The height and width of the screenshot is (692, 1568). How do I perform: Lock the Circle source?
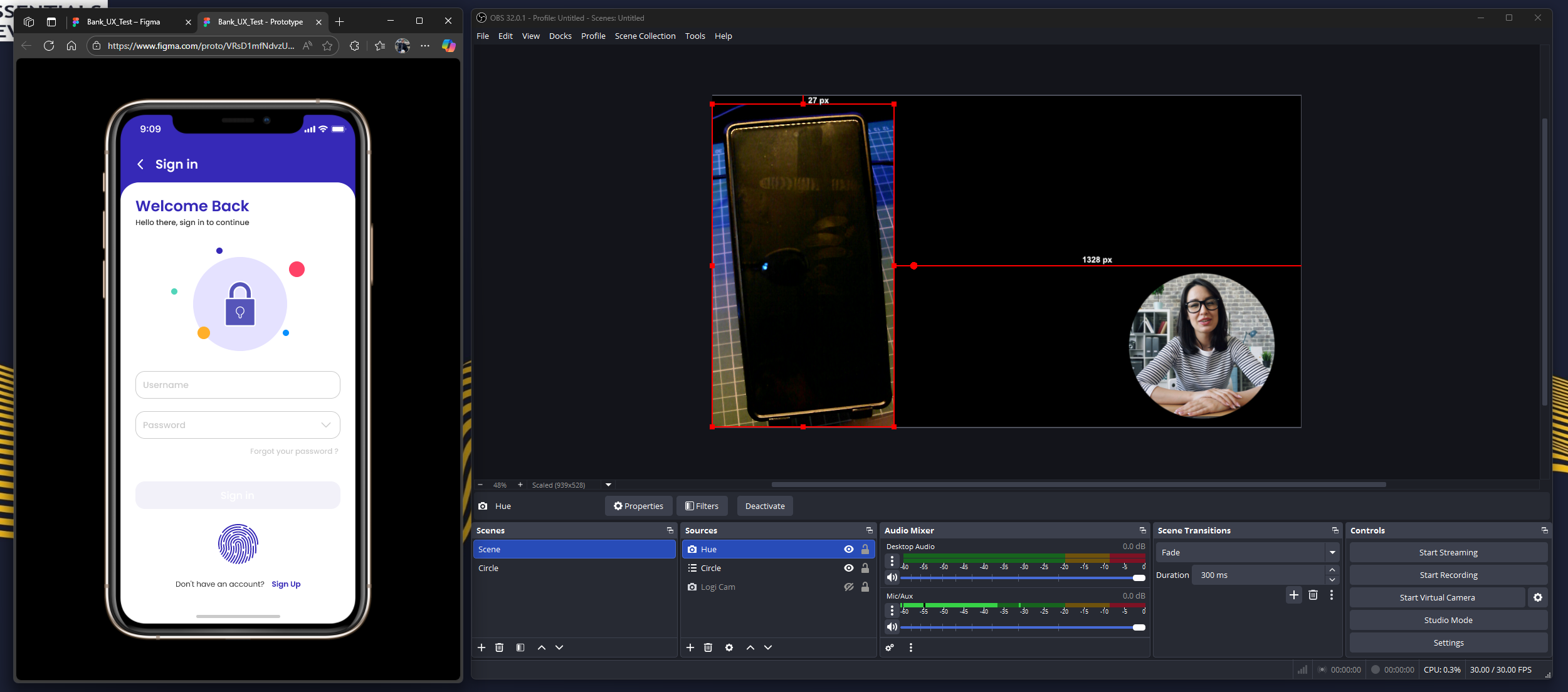pyautogui.click(x=865, y=568)
